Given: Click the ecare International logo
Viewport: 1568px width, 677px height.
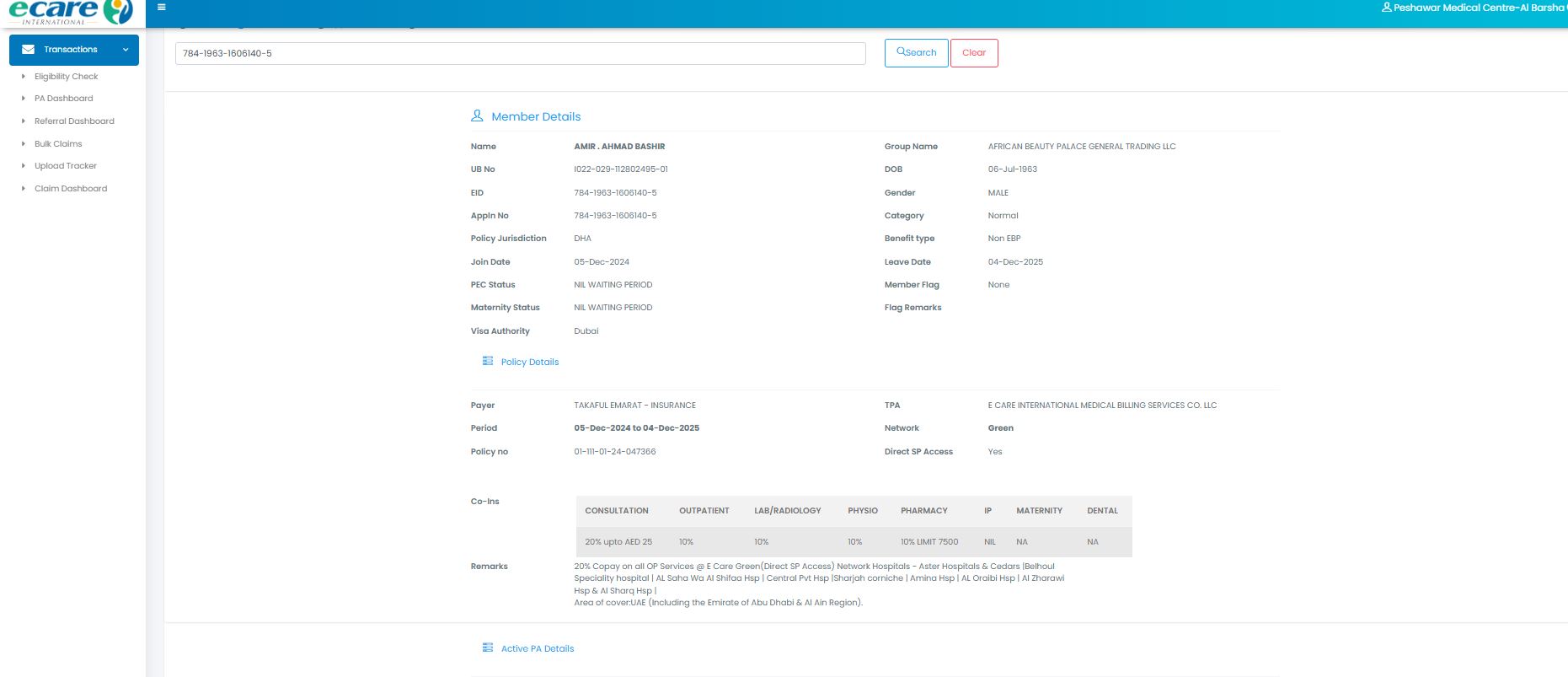Looking at the screenshot, I should 71,13.
